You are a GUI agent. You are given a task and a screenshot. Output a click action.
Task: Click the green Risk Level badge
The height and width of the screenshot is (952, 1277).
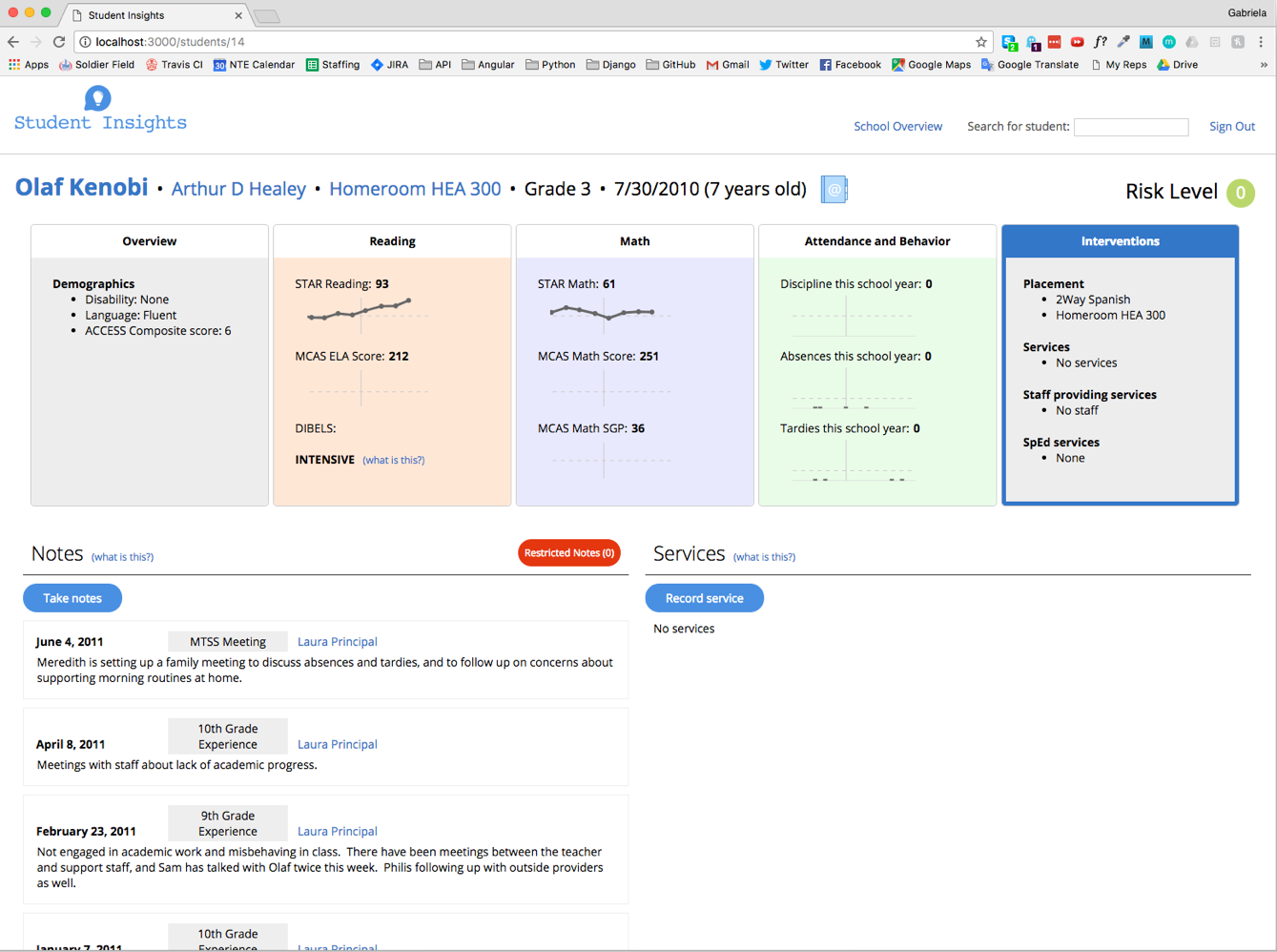[1241, 193]
